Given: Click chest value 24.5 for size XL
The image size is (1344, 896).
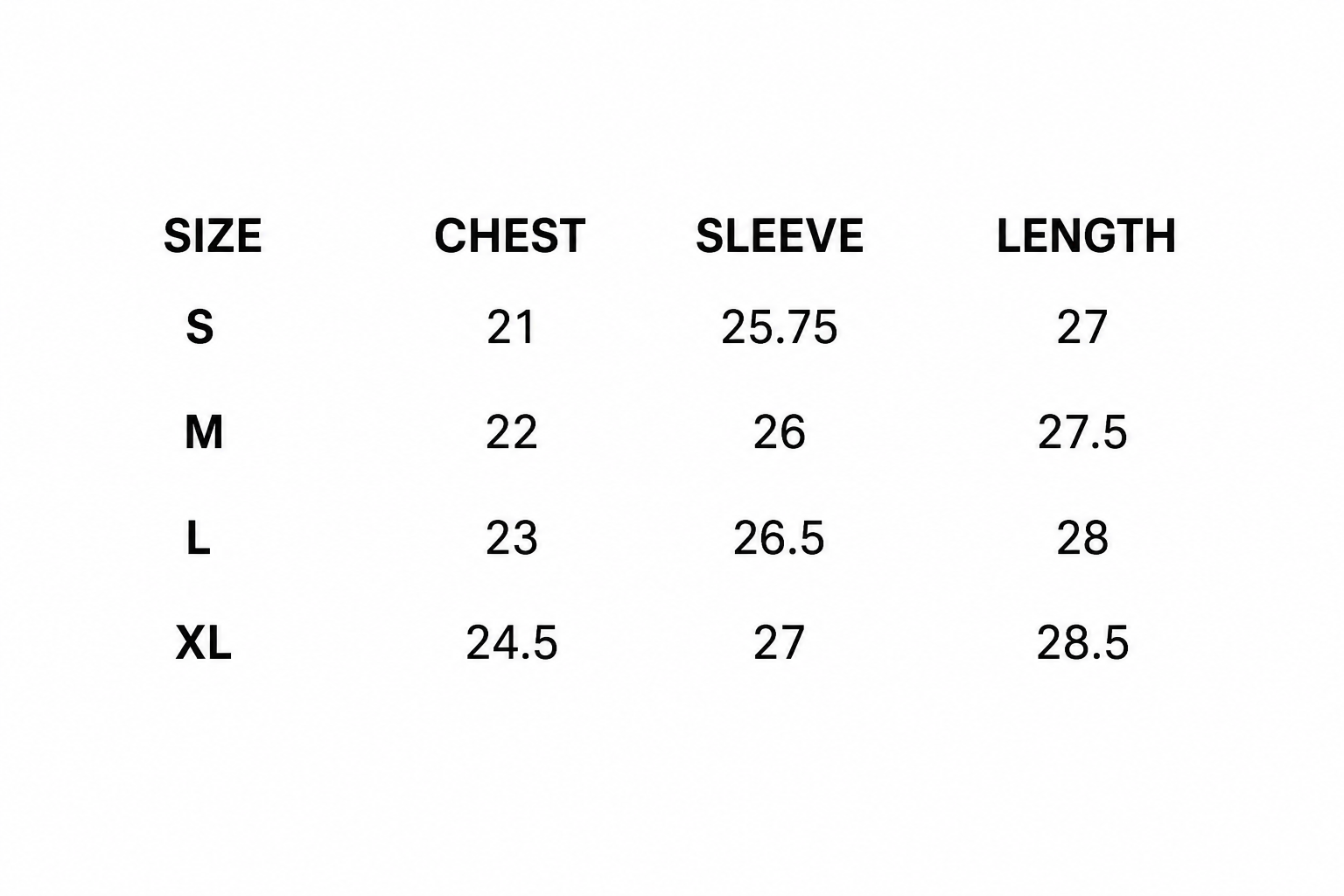Looking at the screenshot, I should tap(512, 643).
